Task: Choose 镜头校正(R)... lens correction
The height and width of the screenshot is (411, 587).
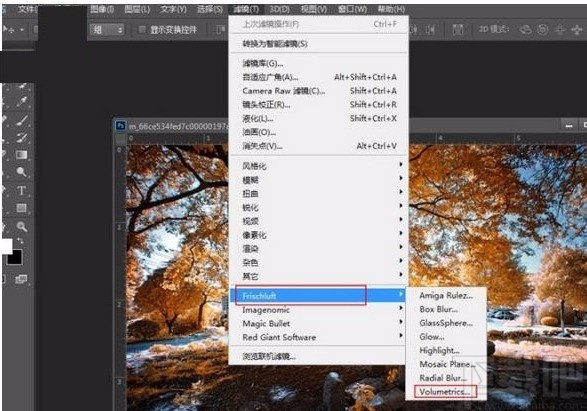Action: click(x=319, y=104)
